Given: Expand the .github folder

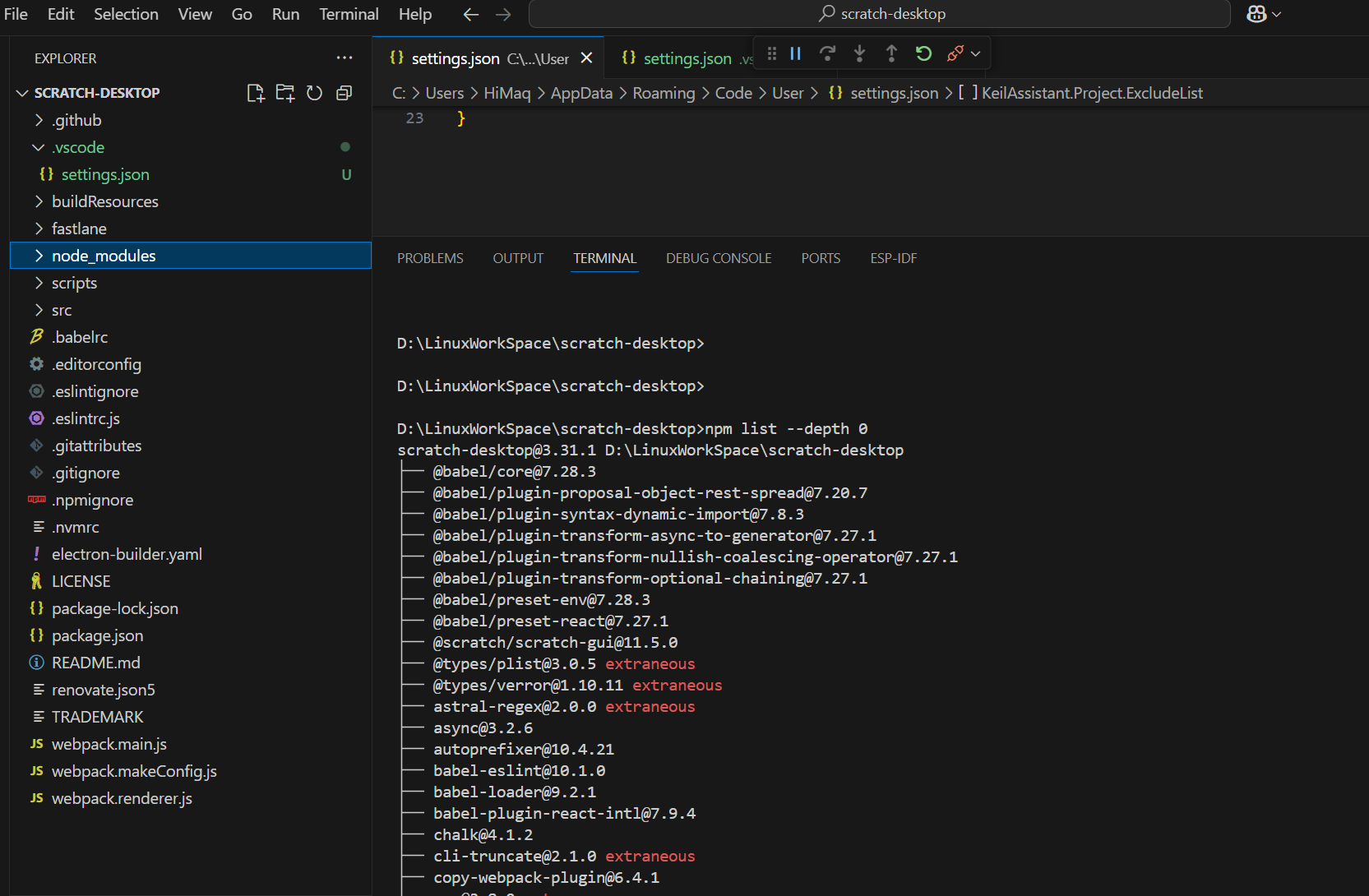Looking at the screenshot, I should click(x=191, y=120).
